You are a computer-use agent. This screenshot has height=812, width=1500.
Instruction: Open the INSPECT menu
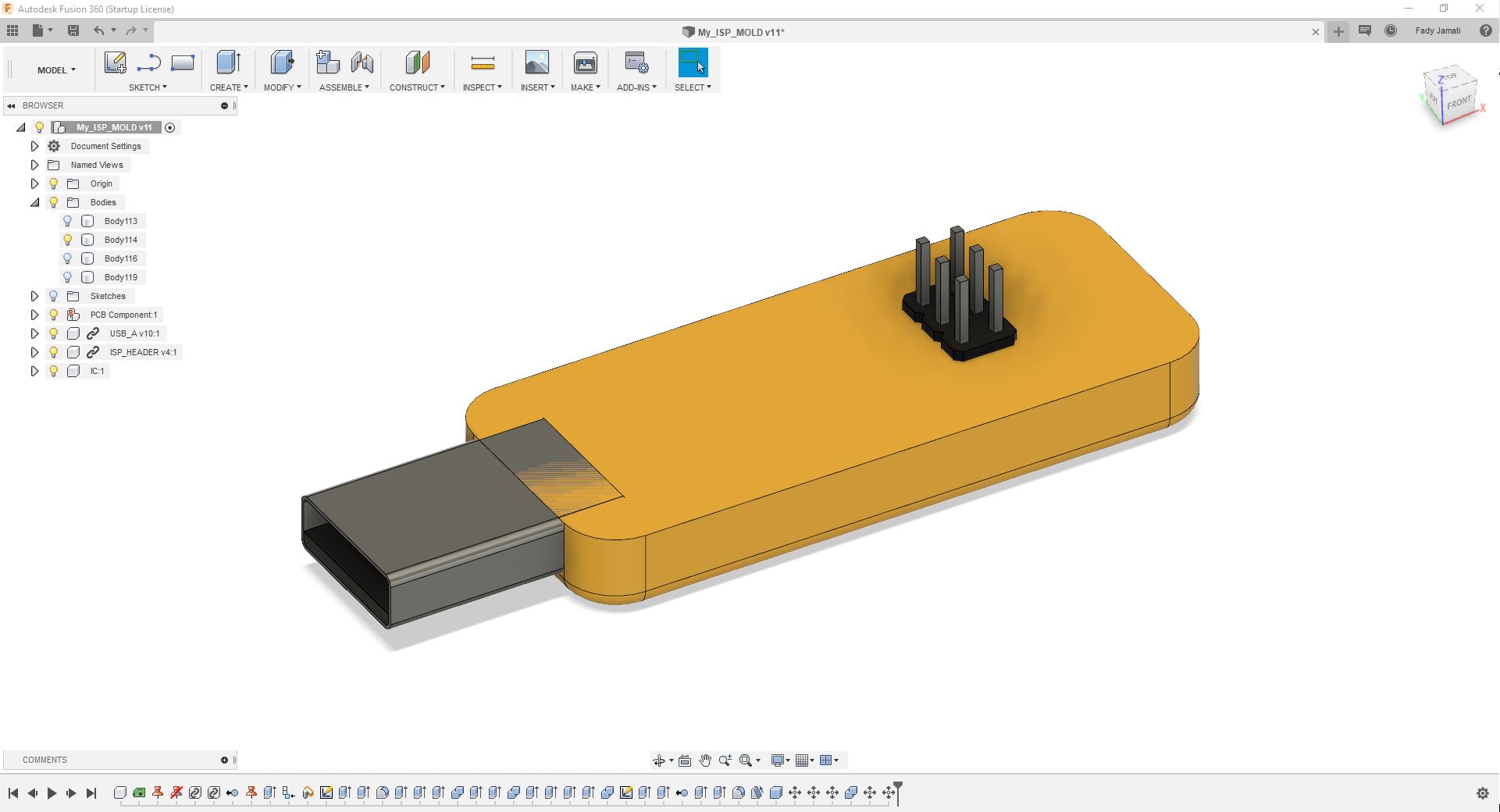[483, 87]
